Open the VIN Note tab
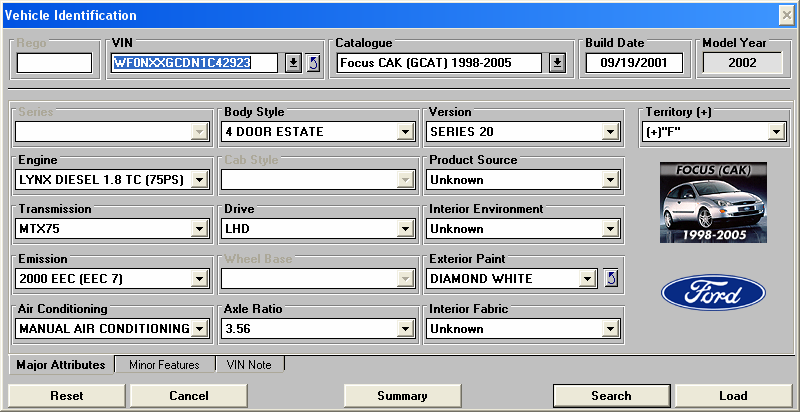 point(249,365)
